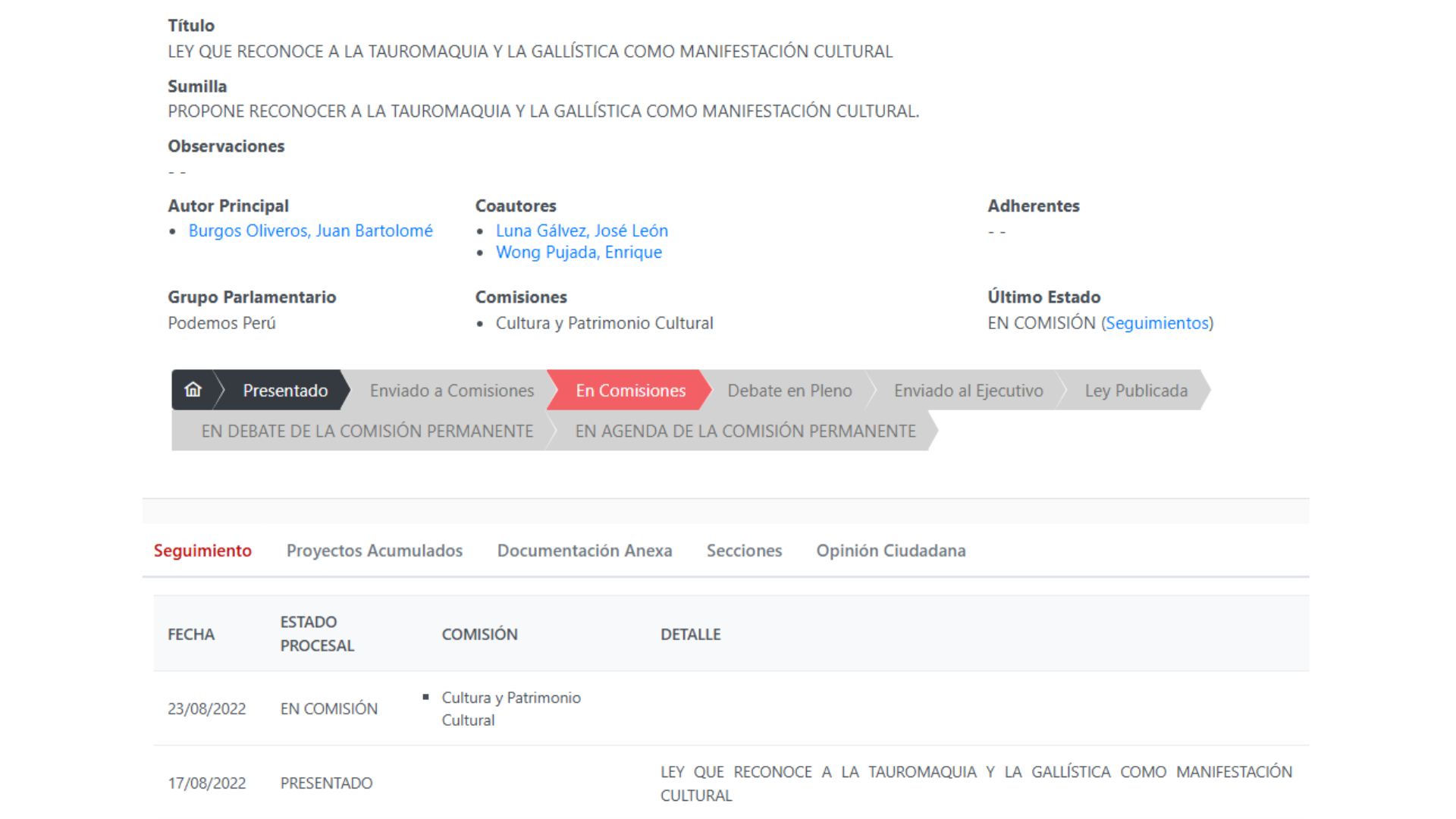Select the Enviado a Comisiones stage
Viewport: 1456px width, 819px height.
pyautogui.click(x=452, y=391)
